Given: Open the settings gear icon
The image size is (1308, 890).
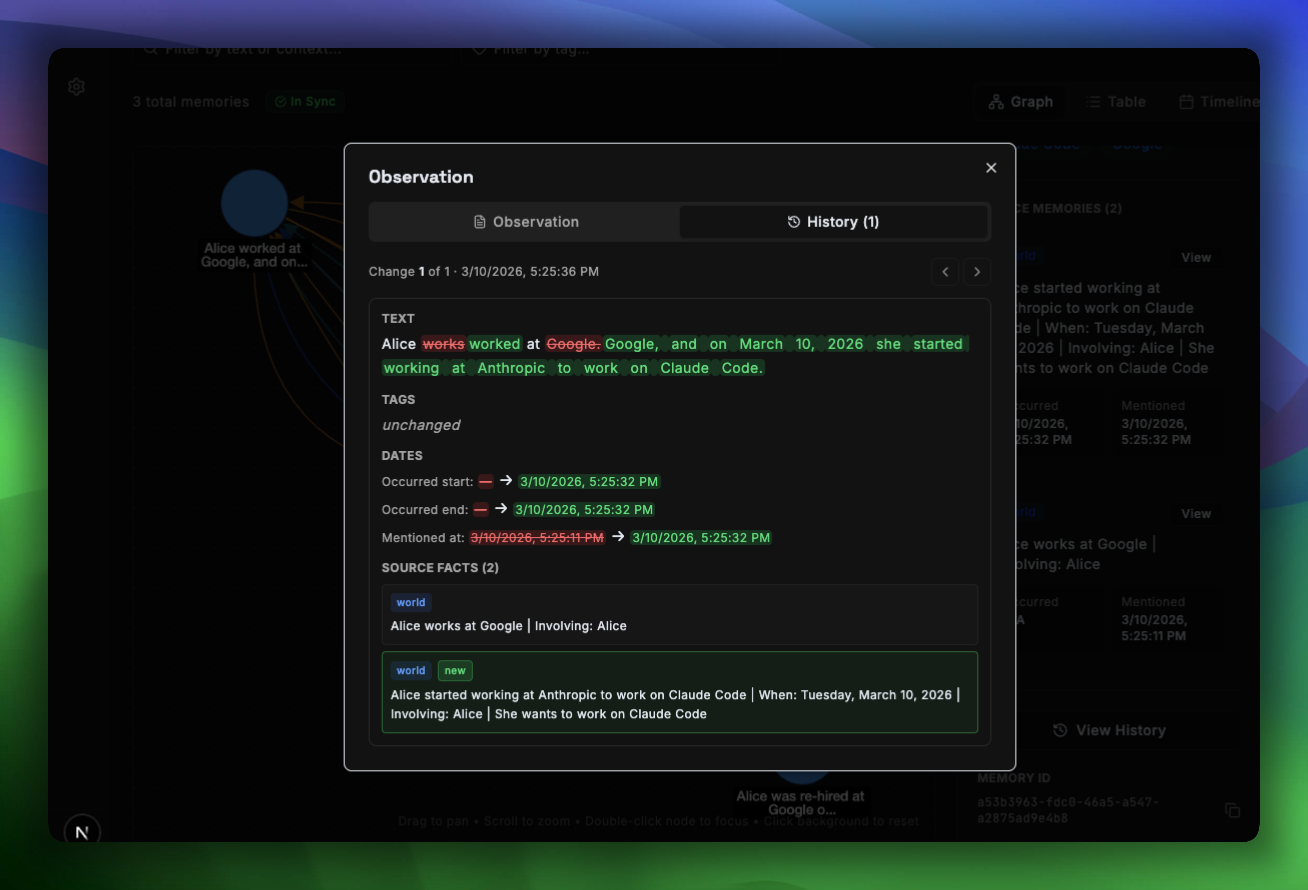Looking at the screenshot, I should 77,87.
